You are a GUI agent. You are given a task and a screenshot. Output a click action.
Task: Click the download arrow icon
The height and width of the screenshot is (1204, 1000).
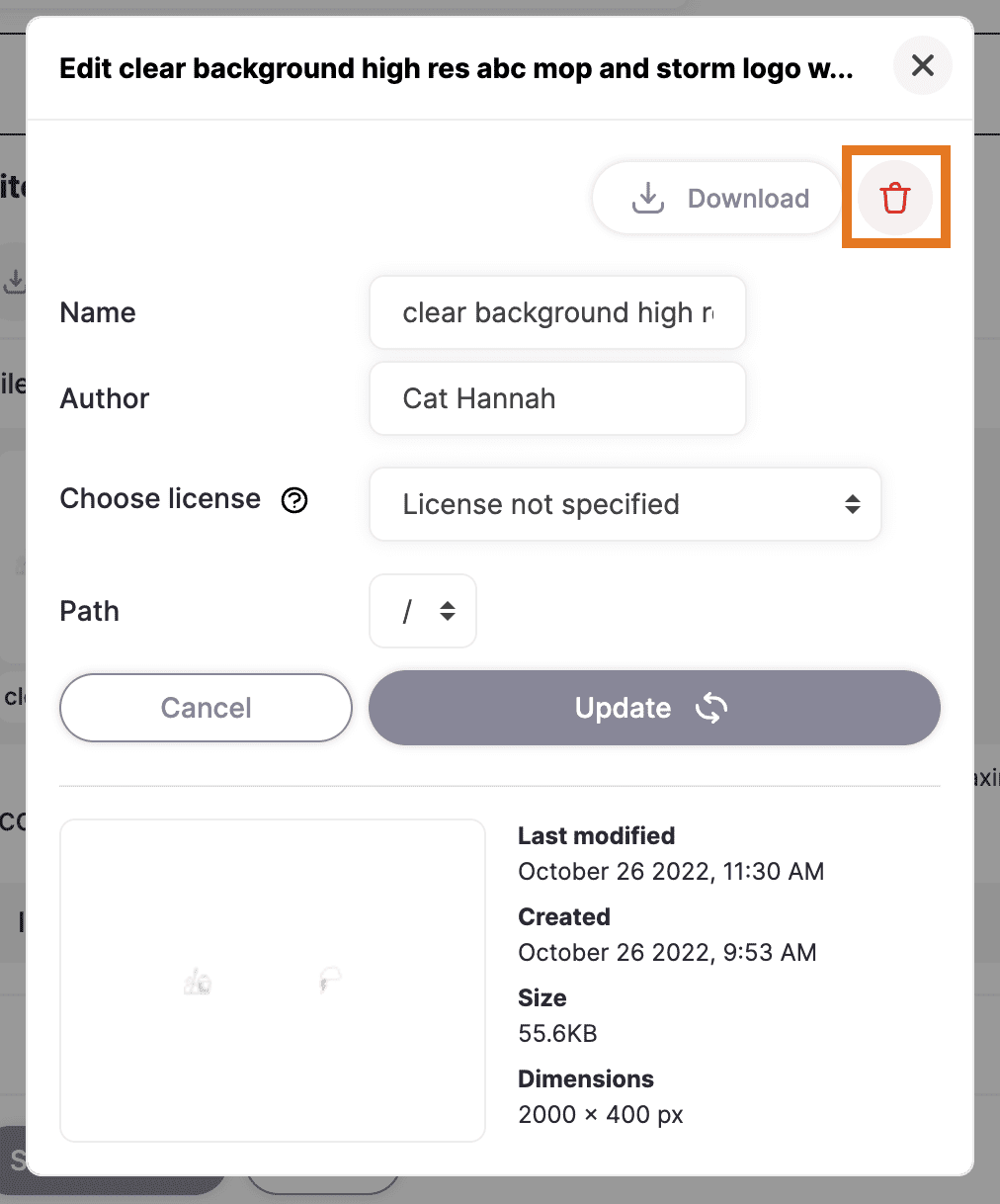click(x=648, y=198)
